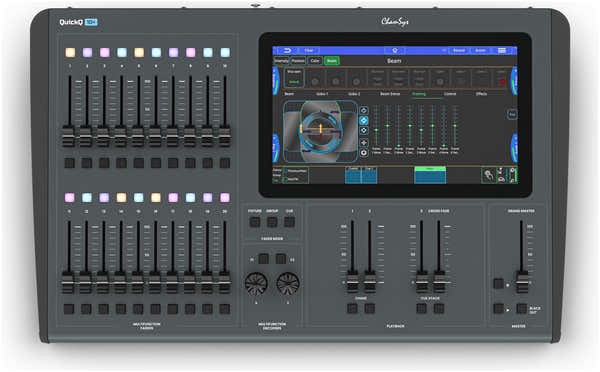Push the left page button above encoder A
Viewport: 600px width, 372px height.
(x=263, y=259)
